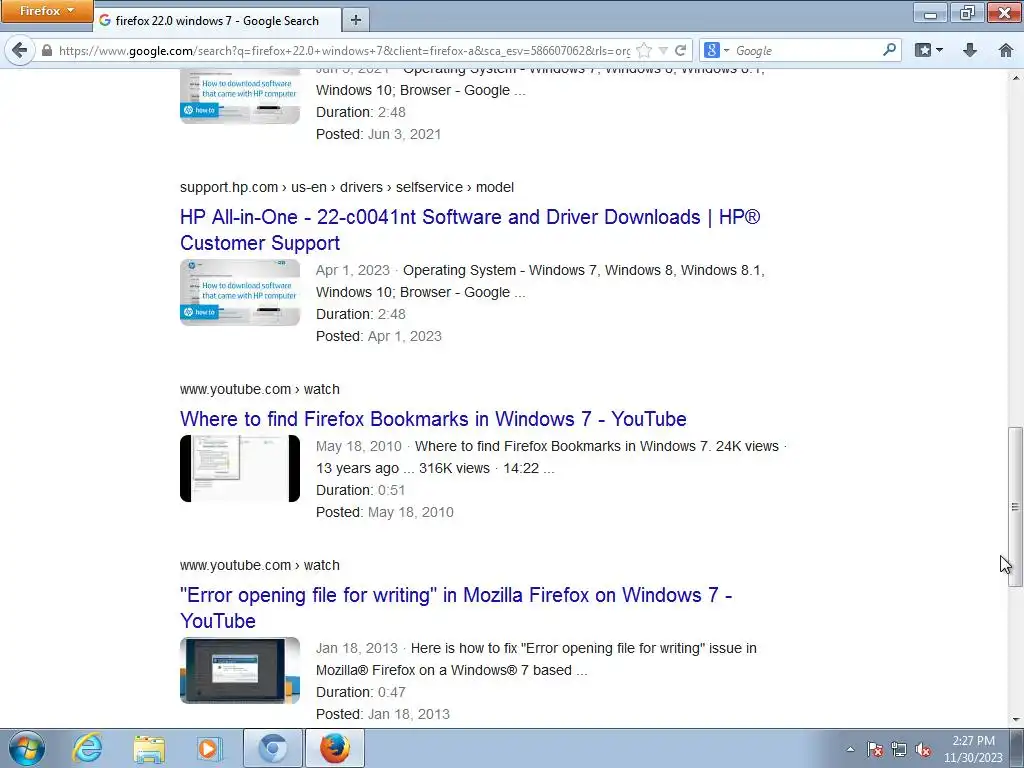
Task: Show hidden tray icons arrow
Action: tap(850, 749)
